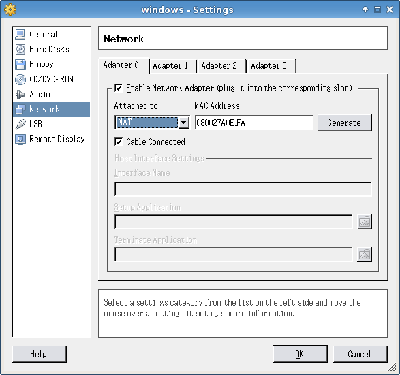Open the Attached to dropdown arrow
The height and width of the screenshot is (375, 400).
click(184, 123)
